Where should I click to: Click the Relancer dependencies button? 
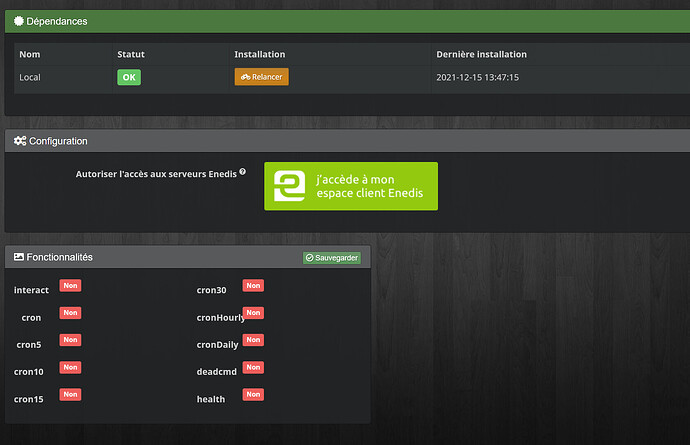click(x=261, y=77)
